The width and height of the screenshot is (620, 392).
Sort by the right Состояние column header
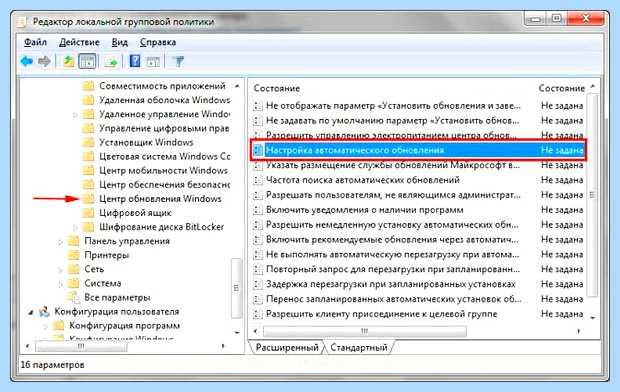click(x=561, y=88)
